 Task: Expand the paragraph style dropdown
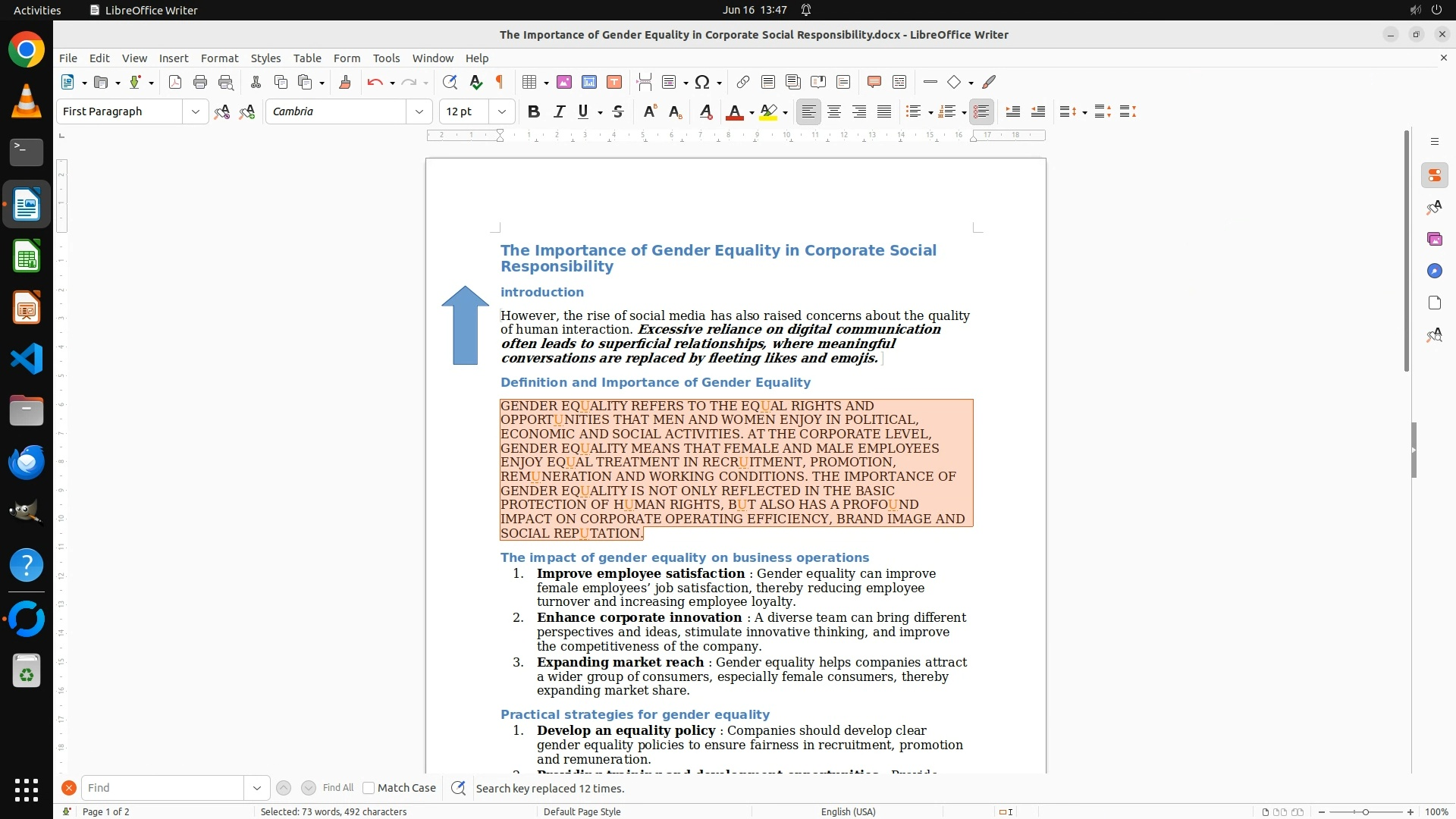point(196,111)
